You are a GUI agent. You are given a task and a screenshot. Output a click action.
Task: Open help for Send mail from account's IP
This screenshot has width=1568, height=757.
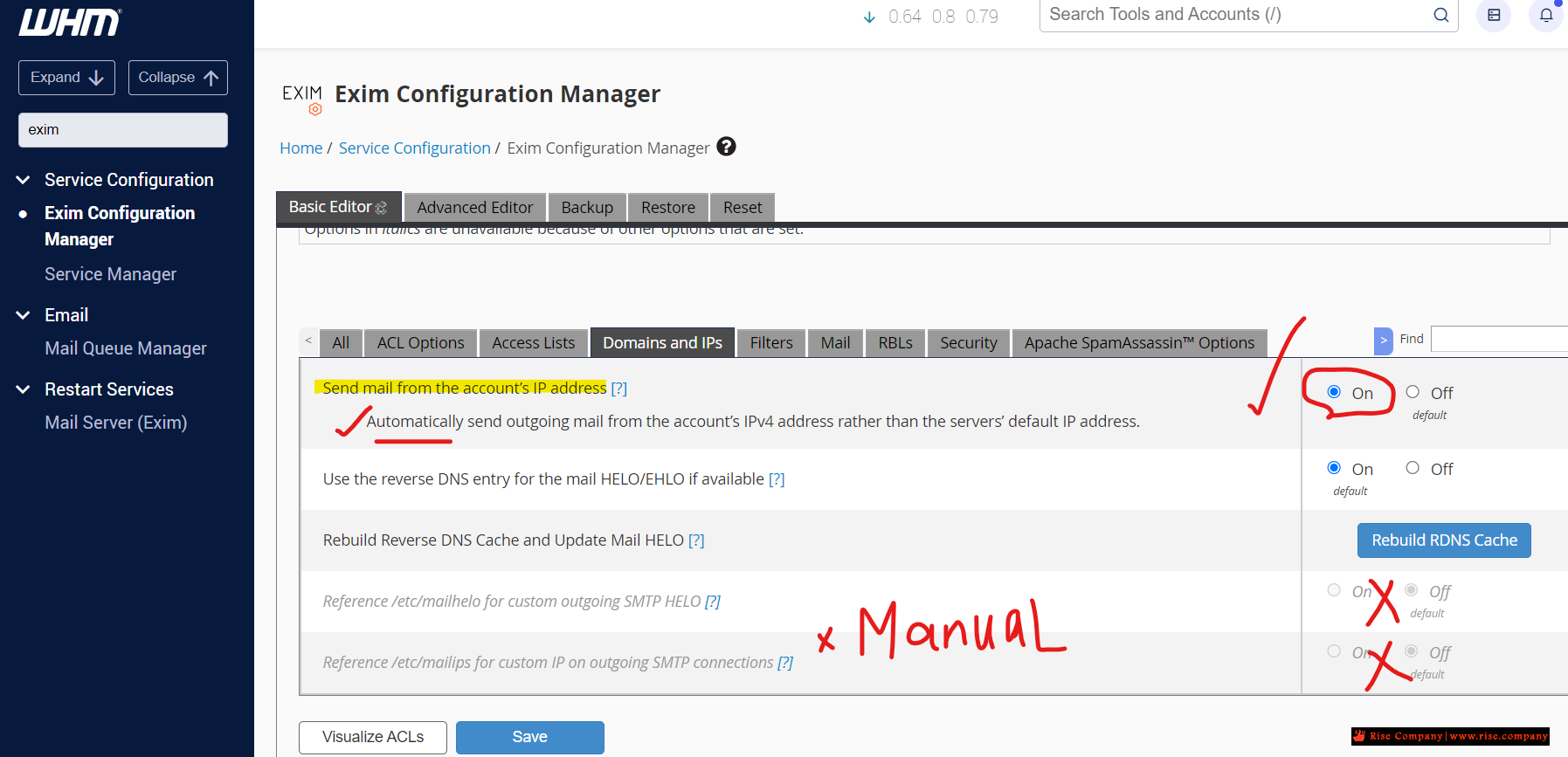pos(619,389)
